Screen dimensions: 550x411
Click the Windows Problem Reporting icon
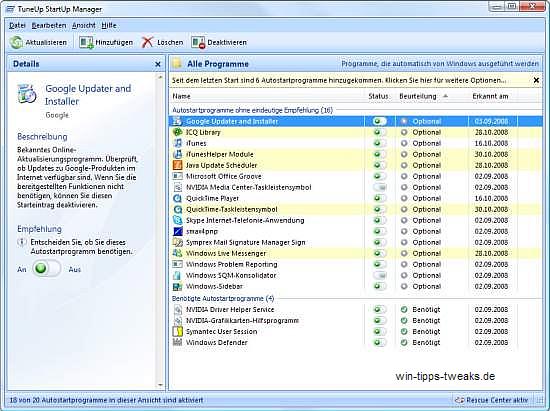point(178,264)
